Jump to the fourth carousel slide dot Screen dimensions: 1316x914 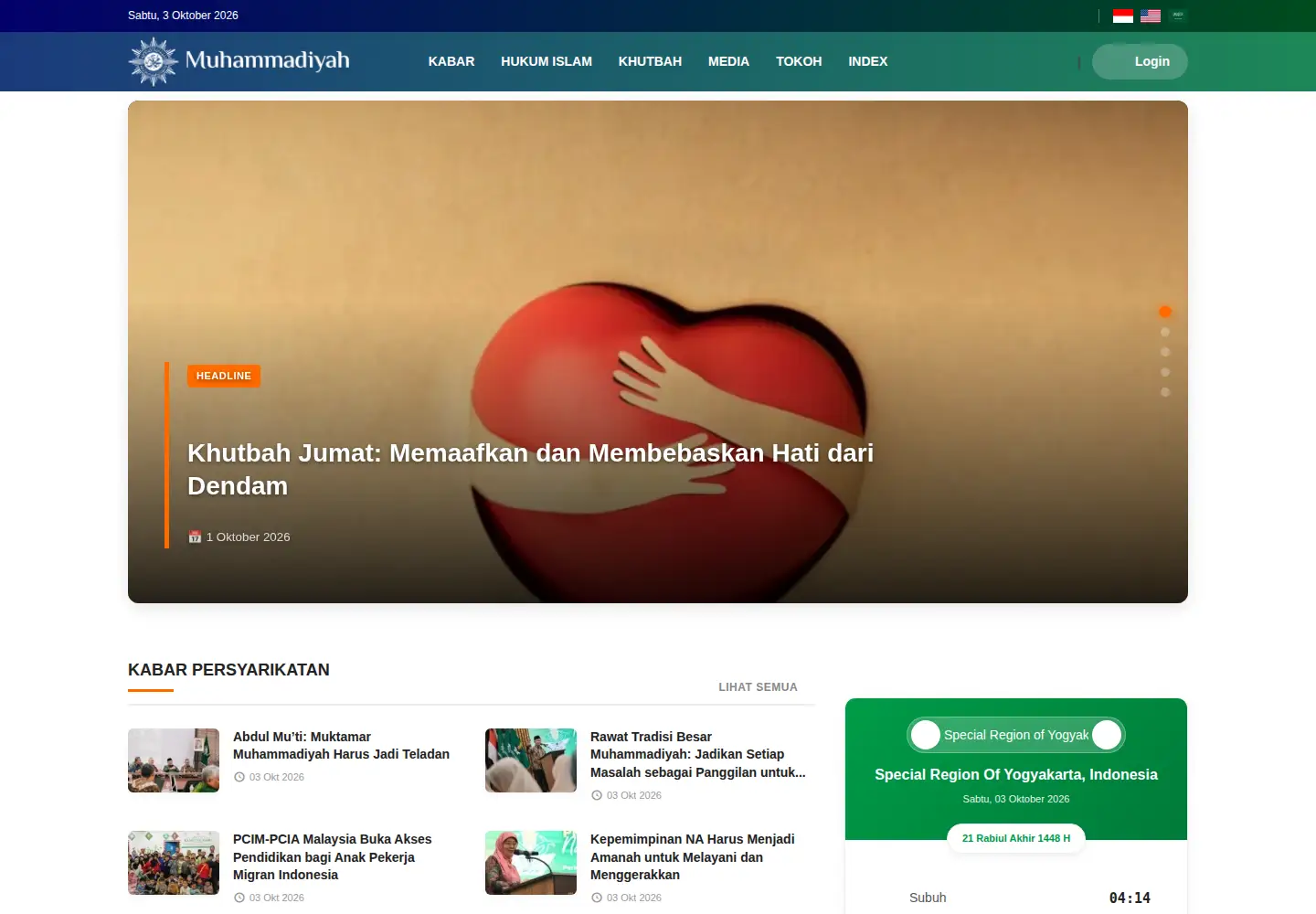tap(1165, 372)
